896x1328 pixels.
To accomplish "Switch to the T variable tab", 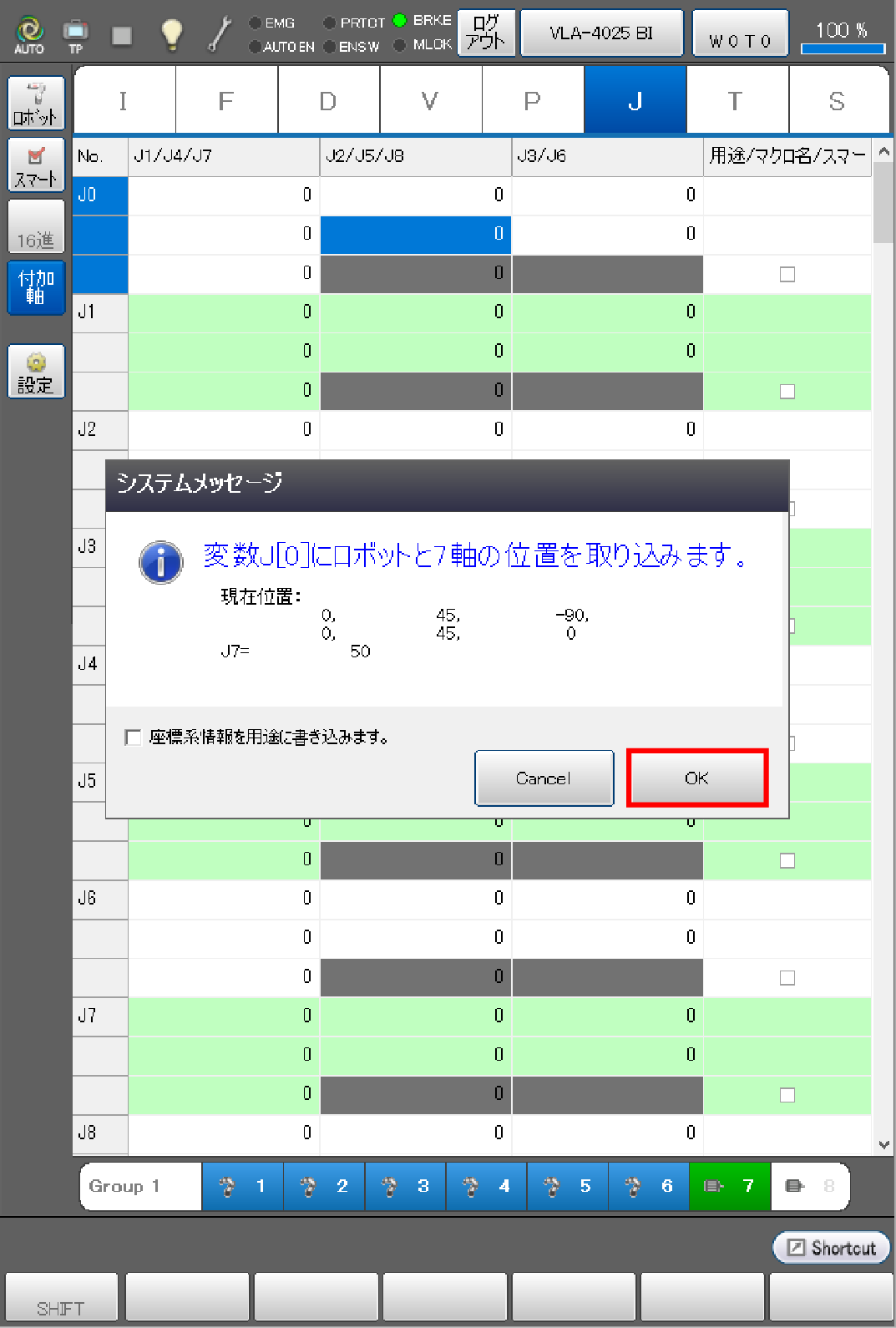I will [736, 101].
